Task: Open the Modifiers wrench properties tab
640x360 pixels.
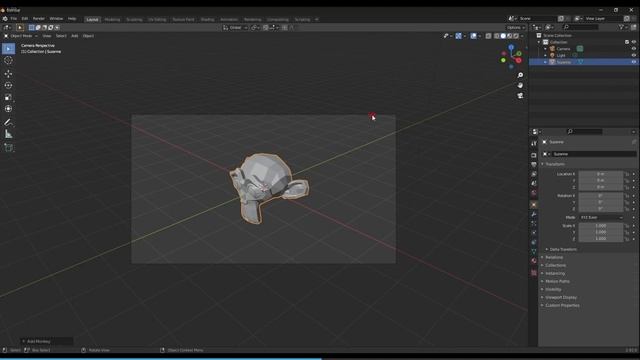Action: (x=534, y=214)
